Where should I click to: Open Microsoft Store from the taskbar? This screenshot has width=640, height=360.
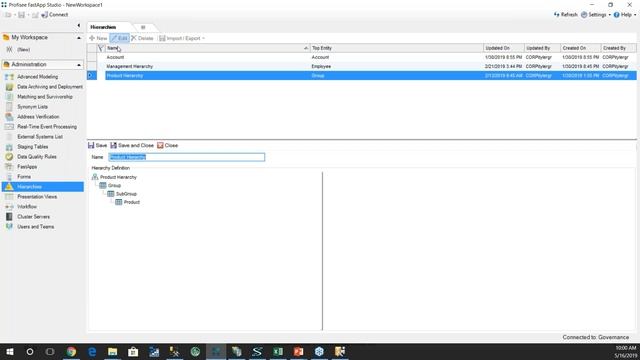[x=133, y=351]
